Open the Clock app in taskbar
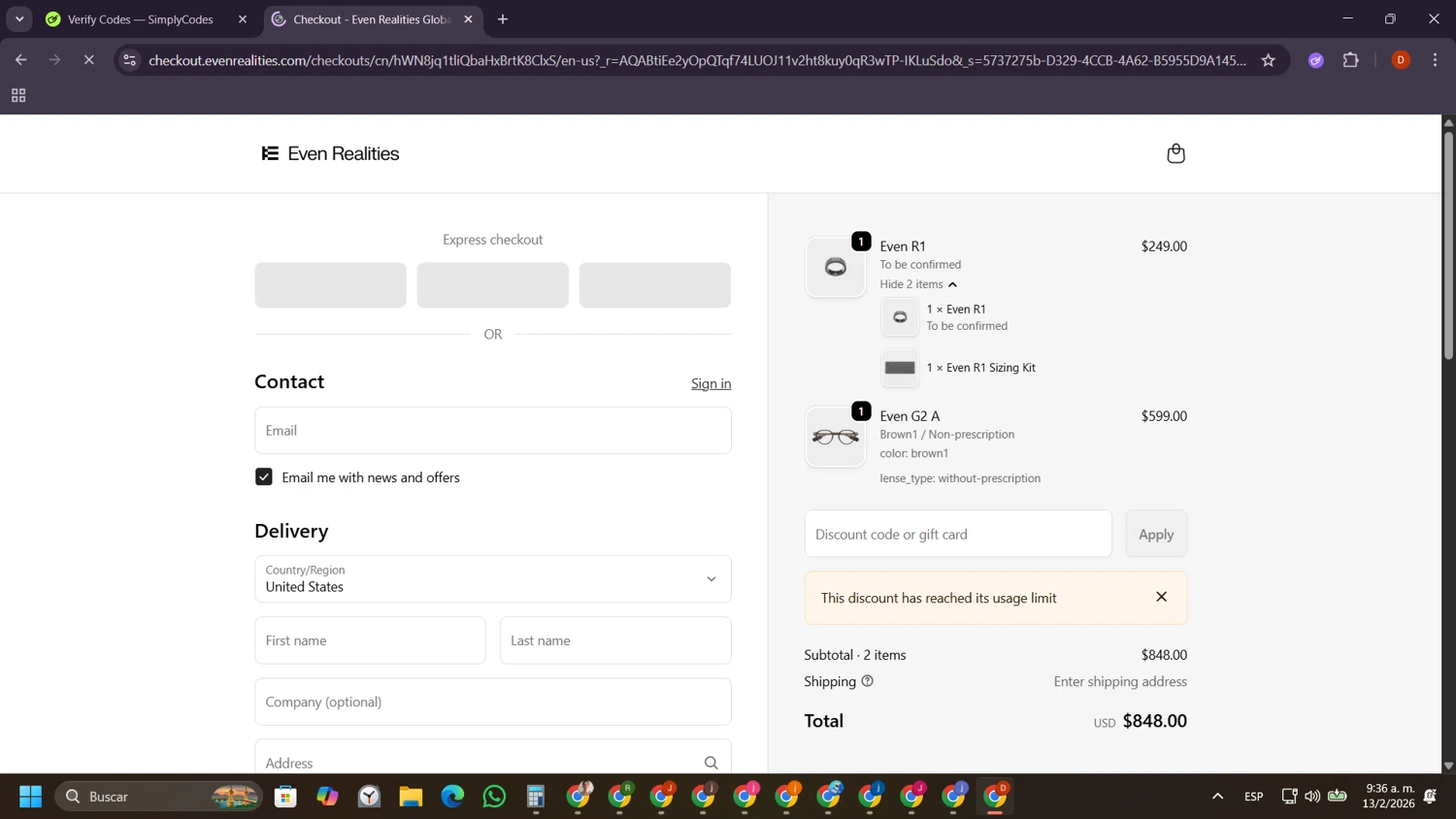This screenshot has height=819, width=1456. pos(369,797)
